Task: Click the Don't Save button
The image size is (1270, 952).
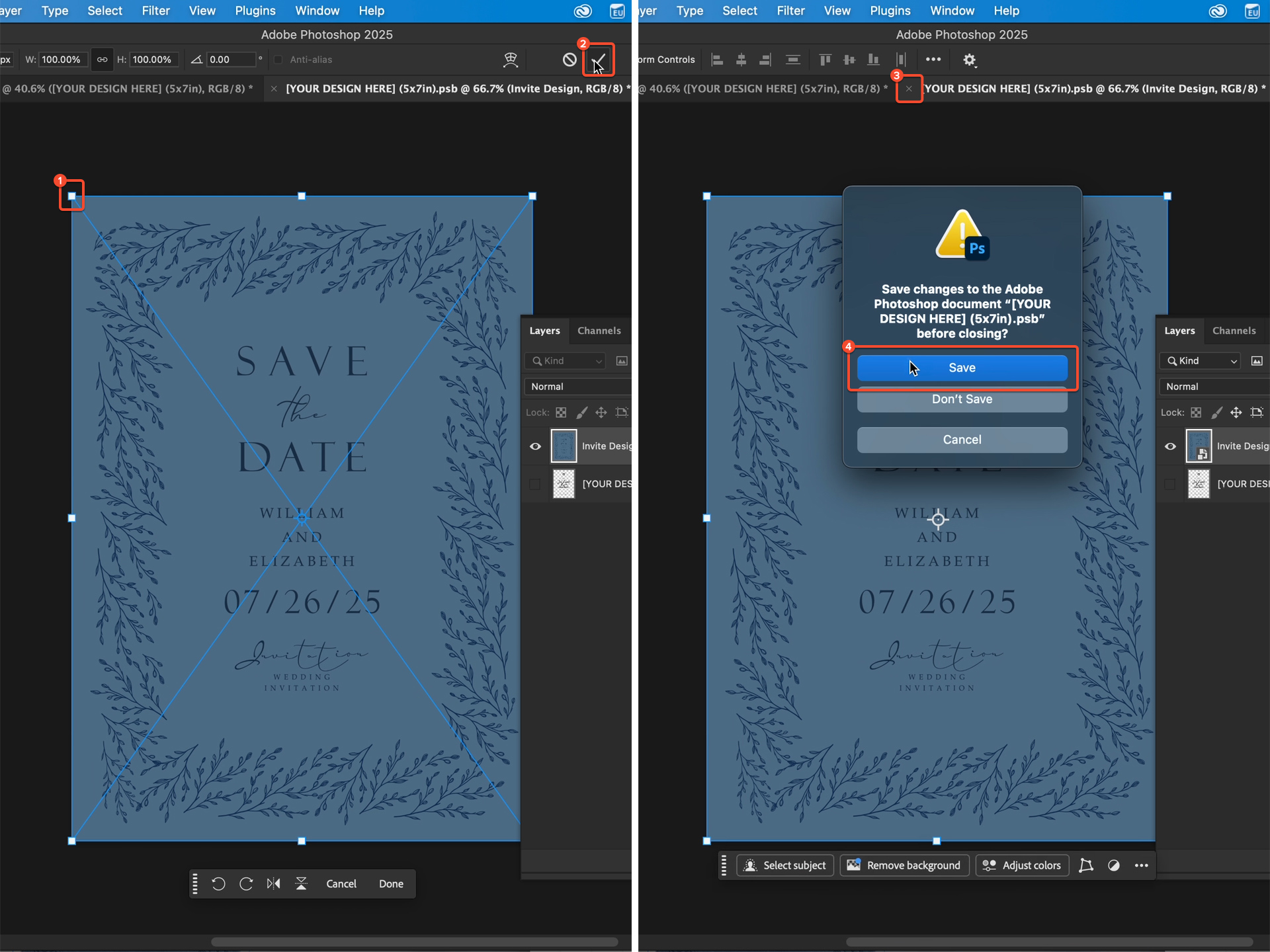Action: [961, 399]
